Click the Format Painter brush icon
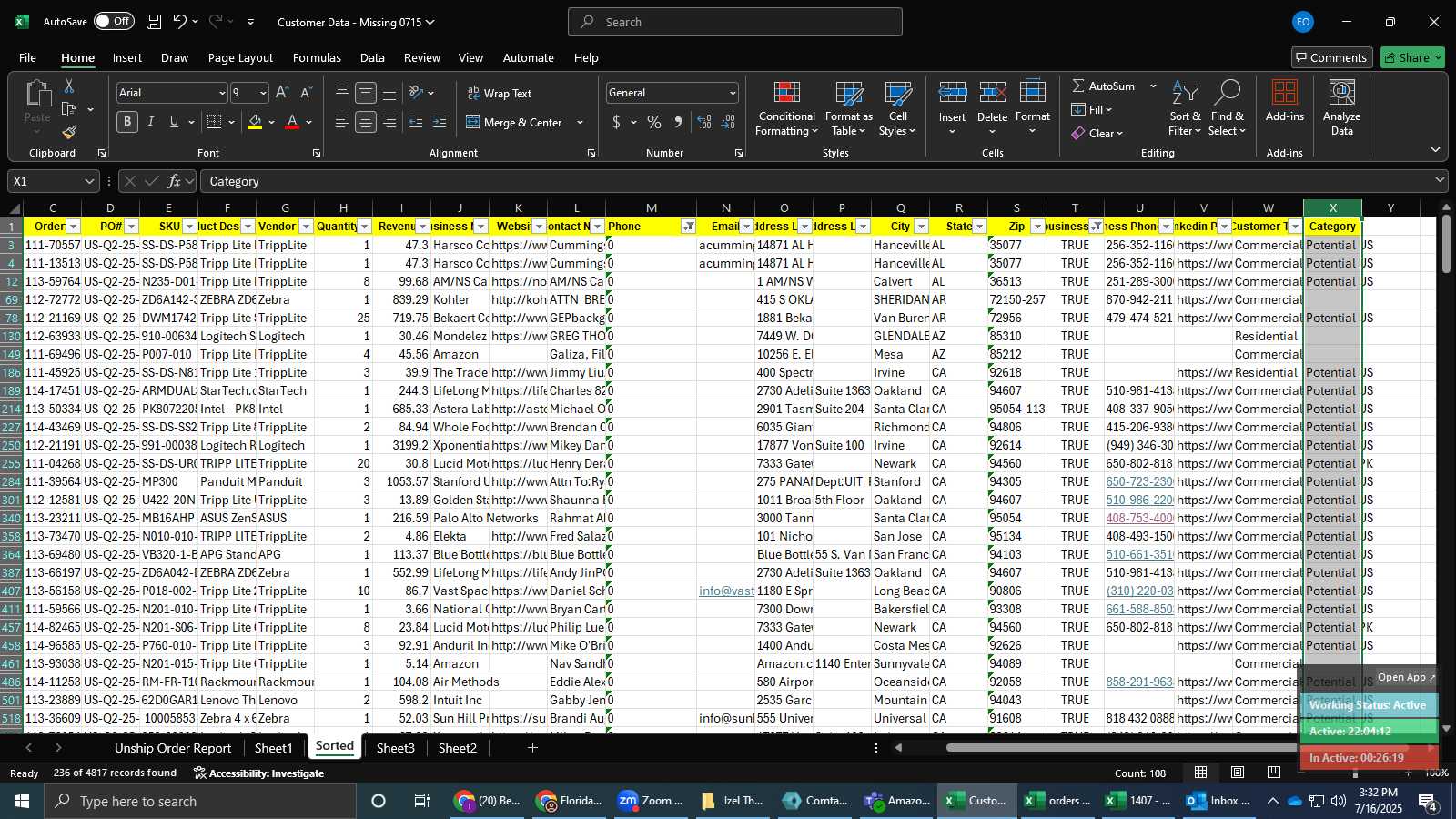Image resolution: width=1456 pixels, height=819 pixels. pos(69,133)
